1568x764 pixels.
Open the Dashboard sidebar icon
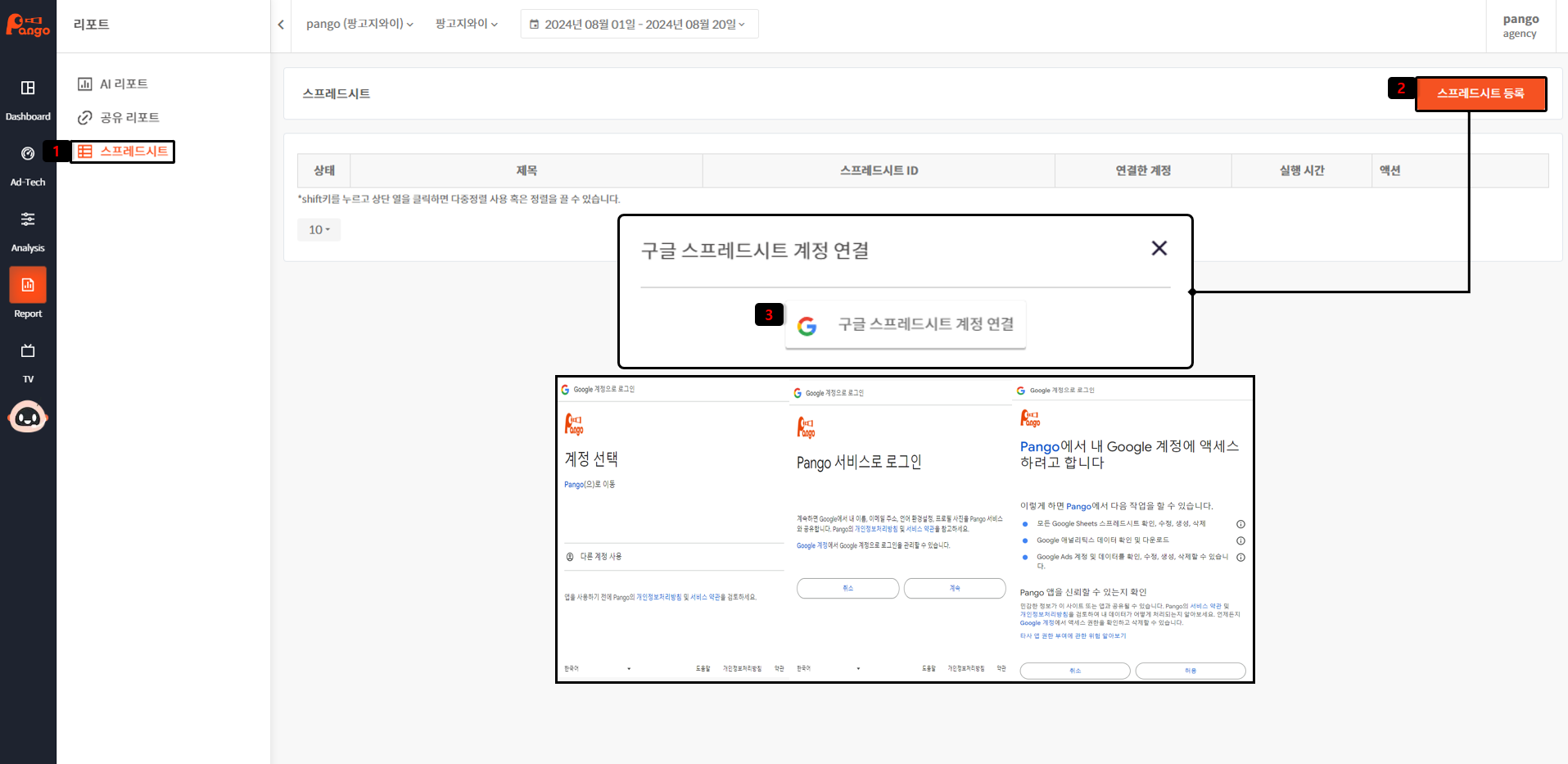[28, 88]
